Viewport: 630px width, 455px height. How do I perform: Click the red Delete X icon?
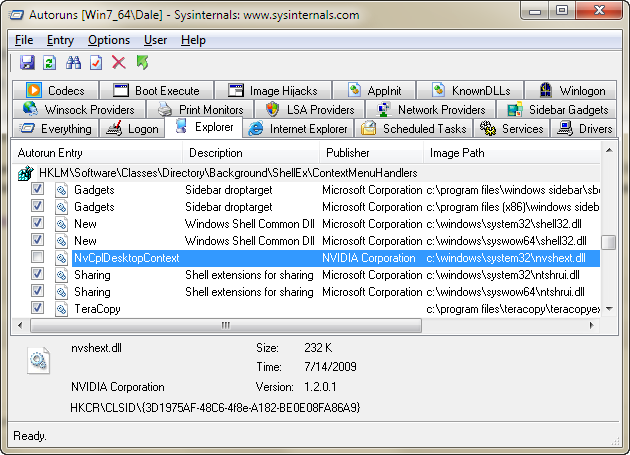pos(119,63)
